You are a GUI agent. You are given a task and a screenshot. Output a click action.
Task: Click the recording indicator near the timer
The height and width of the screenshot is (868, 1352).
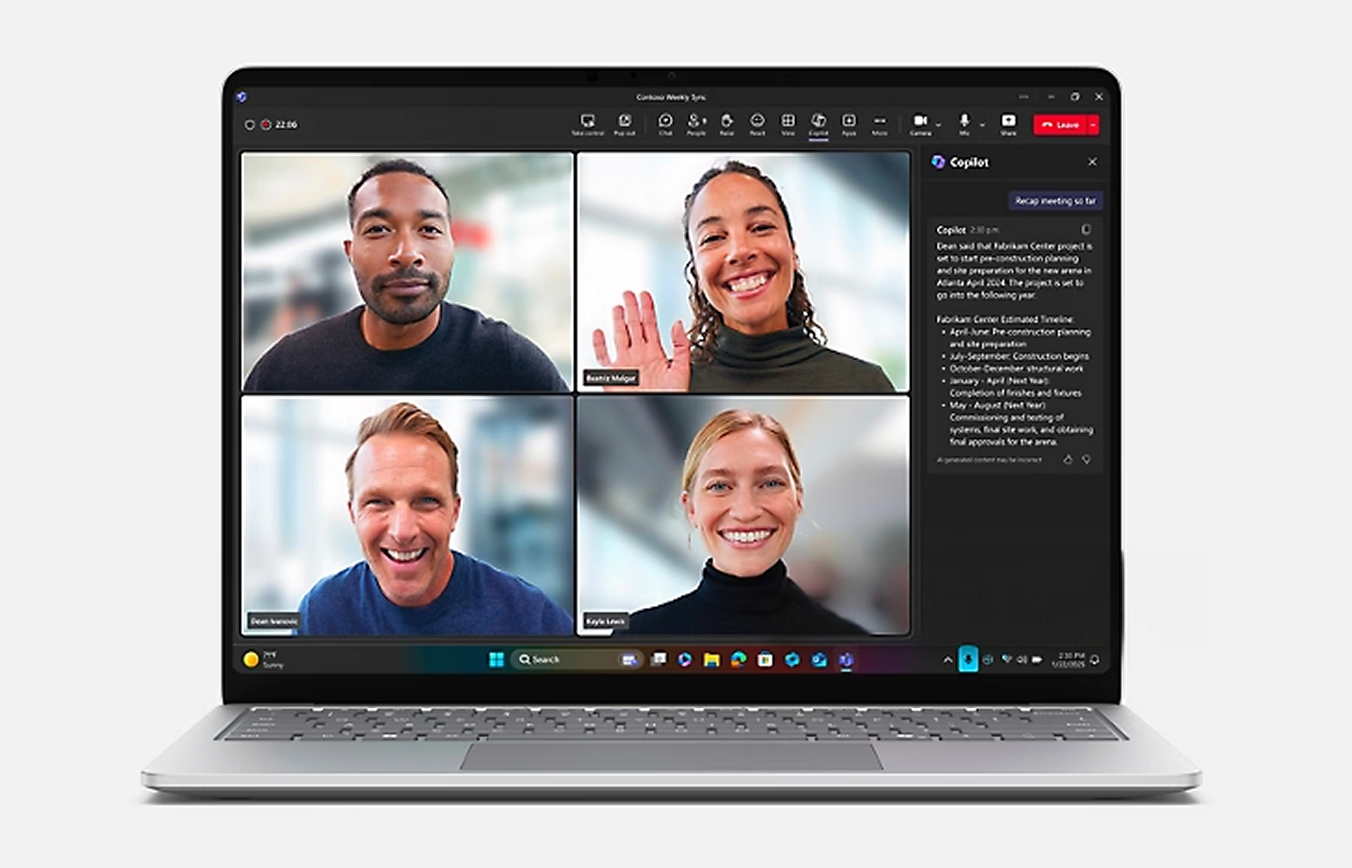point(266,125)
